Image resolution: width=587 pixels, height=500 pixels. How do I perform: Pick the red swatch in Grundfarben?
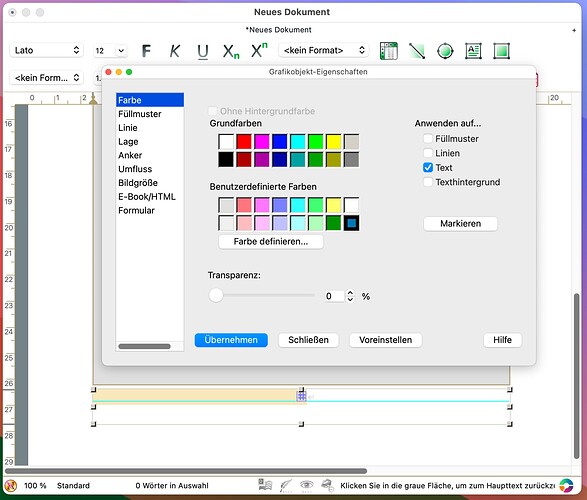point(244,142)
